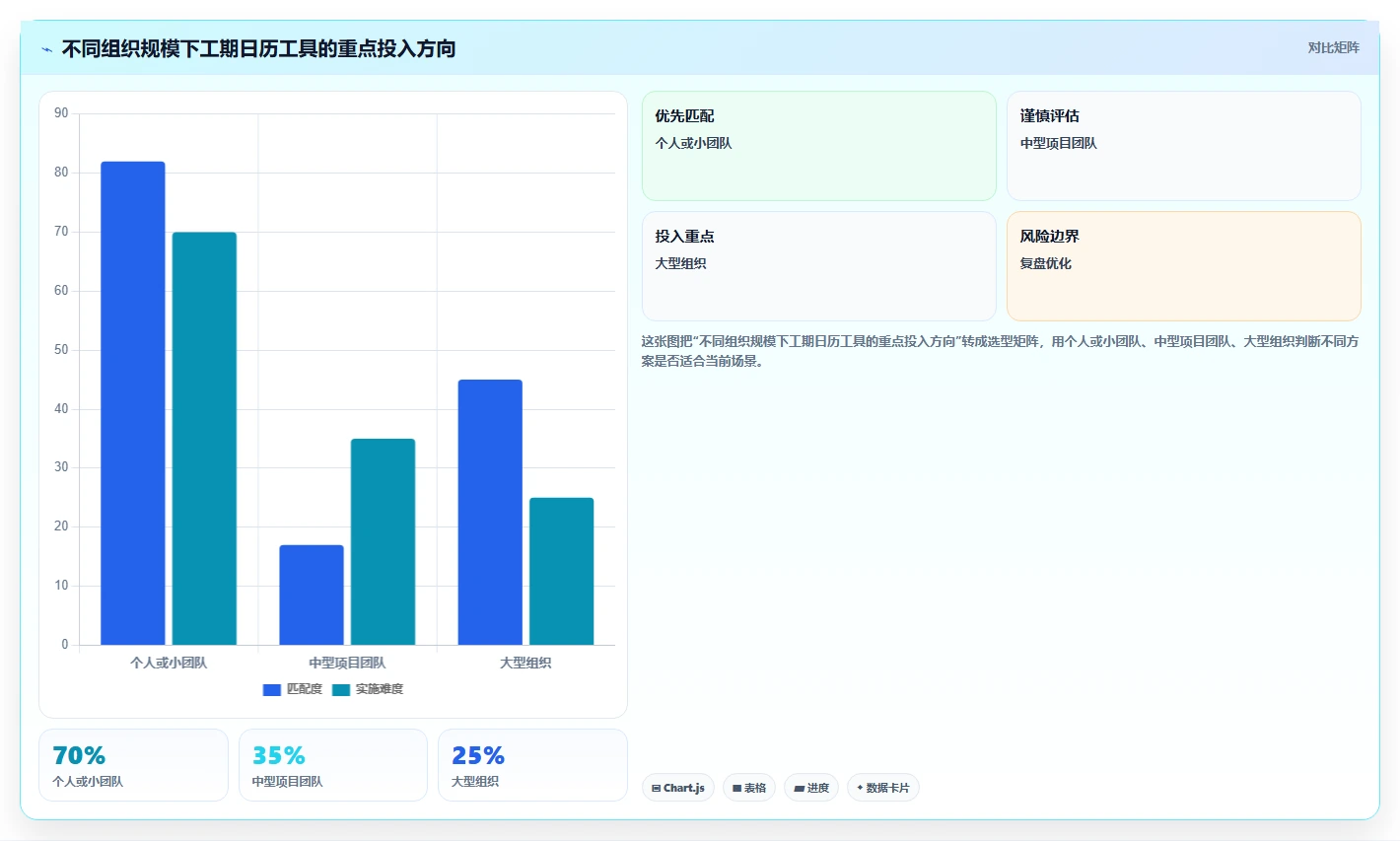Click the 匹配度 bar for 中型项目团队
1400x841 pixels.
coord(312,595)
